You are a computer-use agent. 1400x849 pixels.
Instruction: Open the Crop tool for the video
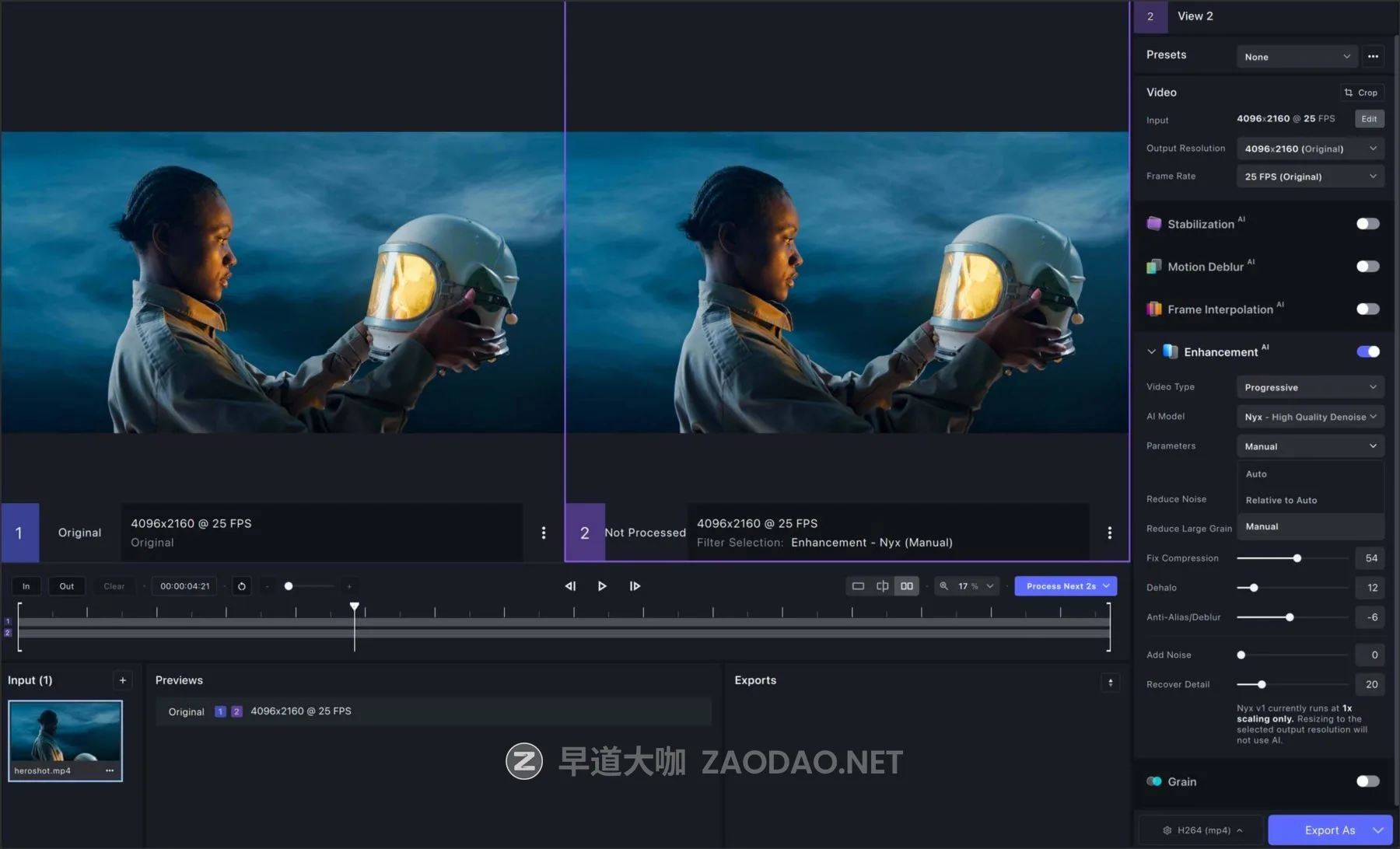(x=1361, y=92)
